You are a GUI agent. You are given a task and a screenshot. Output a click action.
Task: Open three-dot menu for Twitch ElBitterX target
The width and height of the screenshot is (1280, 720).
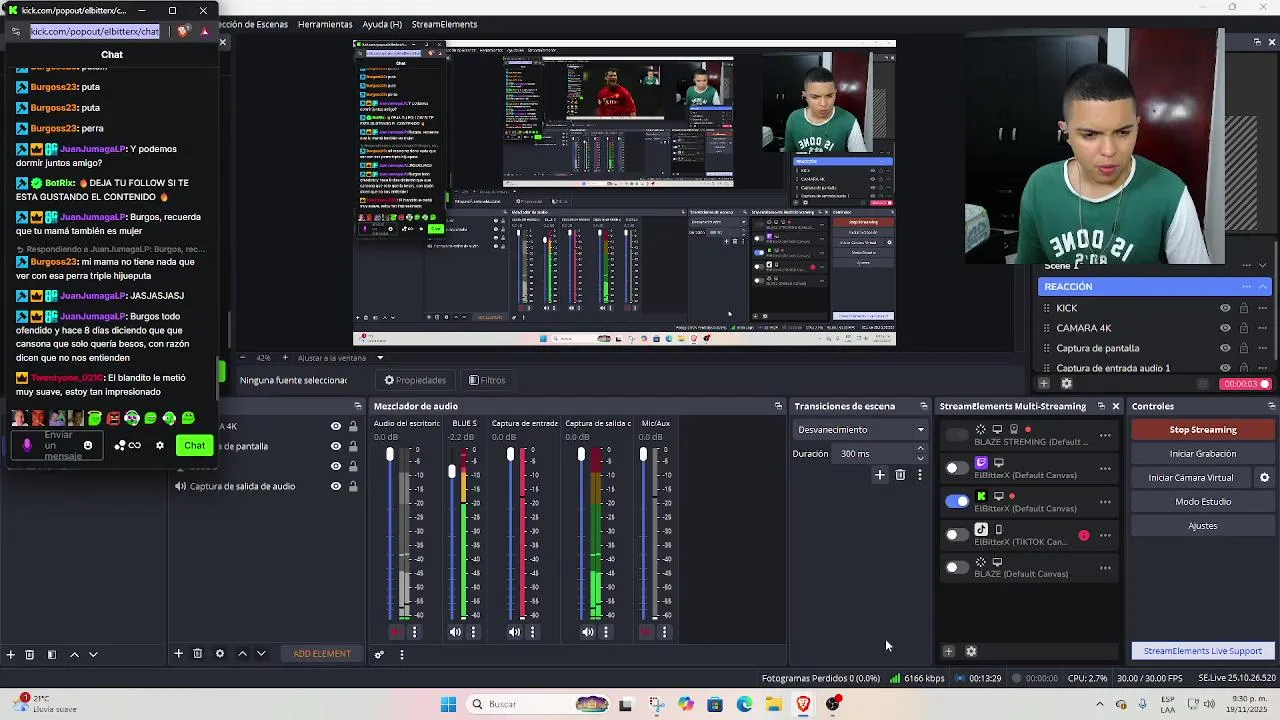1105,468
